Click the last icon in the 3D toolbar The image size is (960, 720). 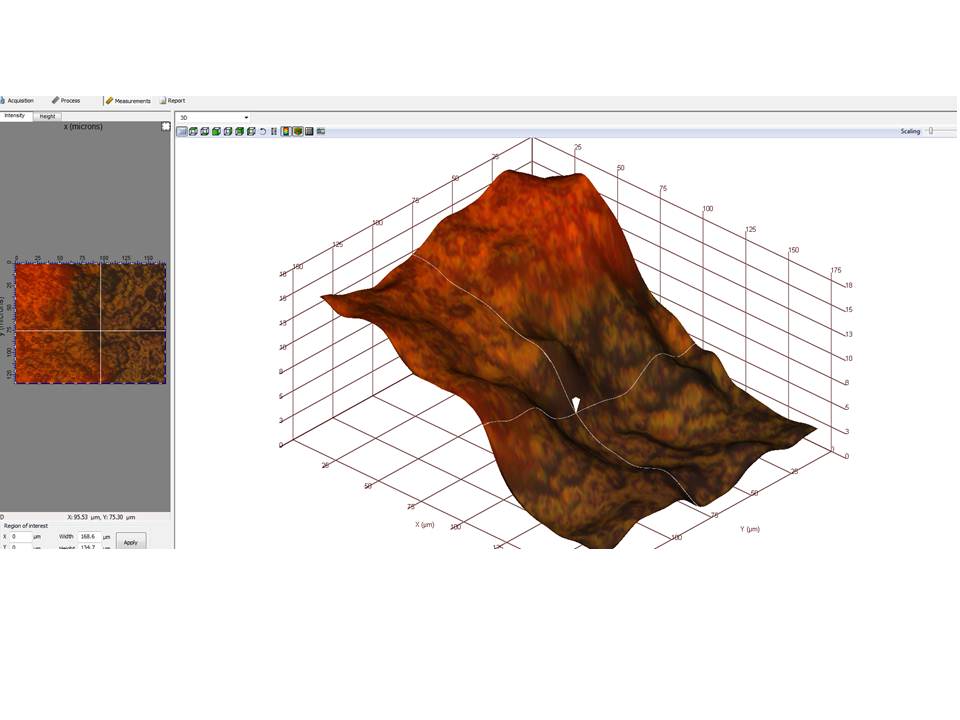pyautogui.click(x=321, y=131)
